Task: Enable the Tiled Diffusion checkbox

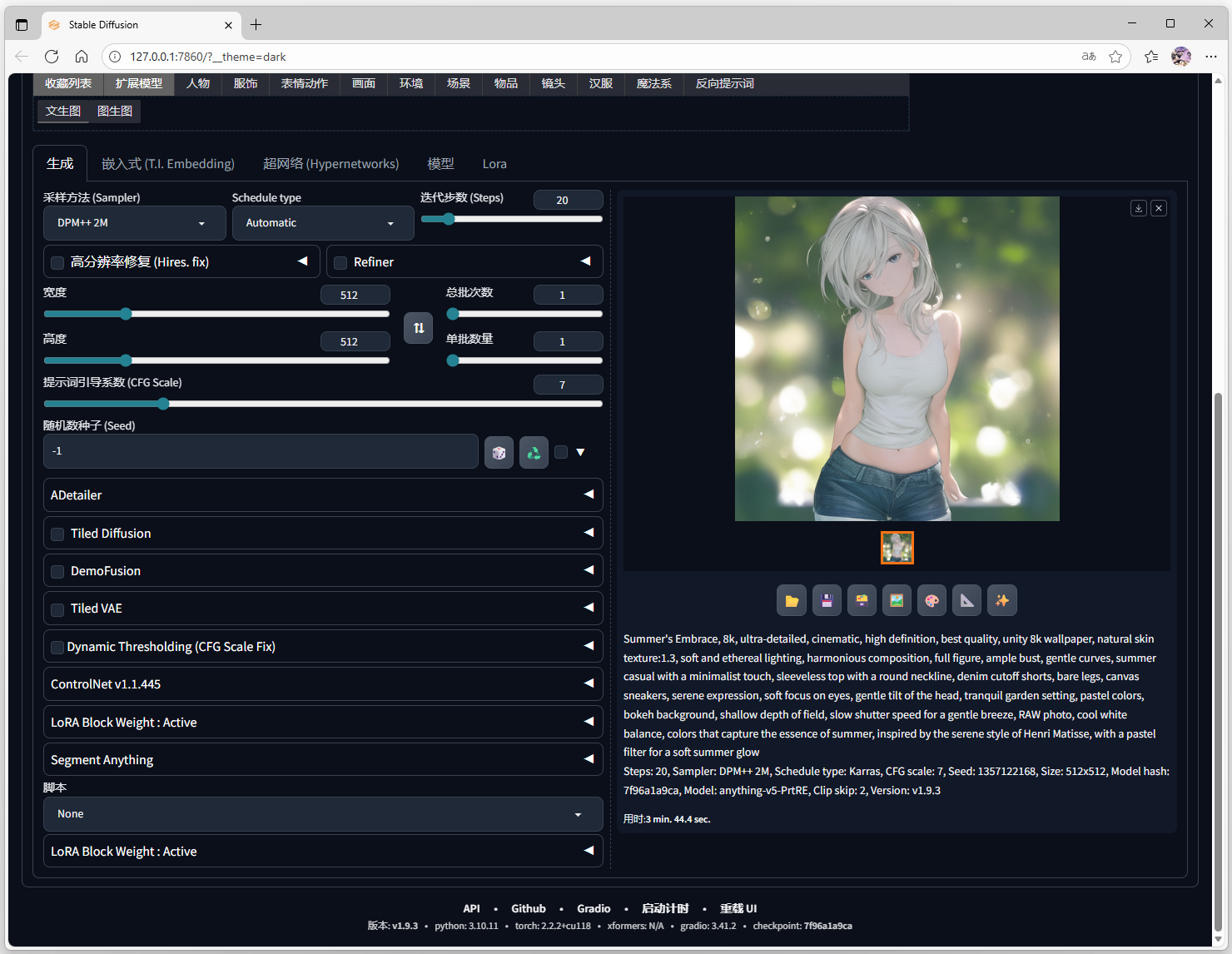Action: tap(57, 534)
